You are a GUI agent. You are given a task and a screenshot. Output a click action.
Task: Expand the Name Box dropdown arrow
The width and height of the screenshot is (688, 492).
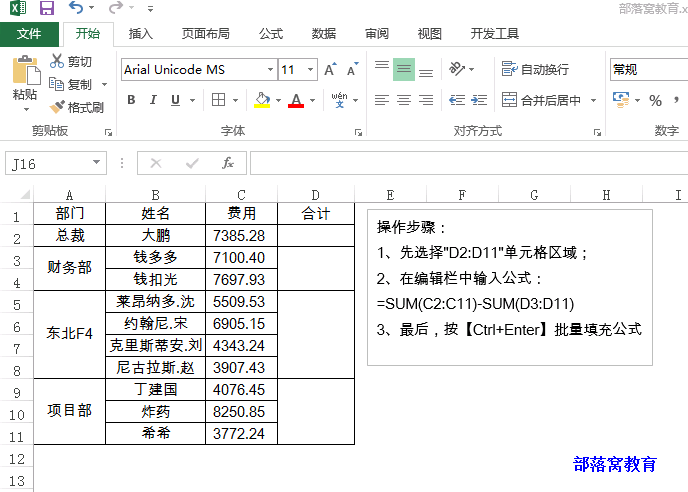(97, 162)
